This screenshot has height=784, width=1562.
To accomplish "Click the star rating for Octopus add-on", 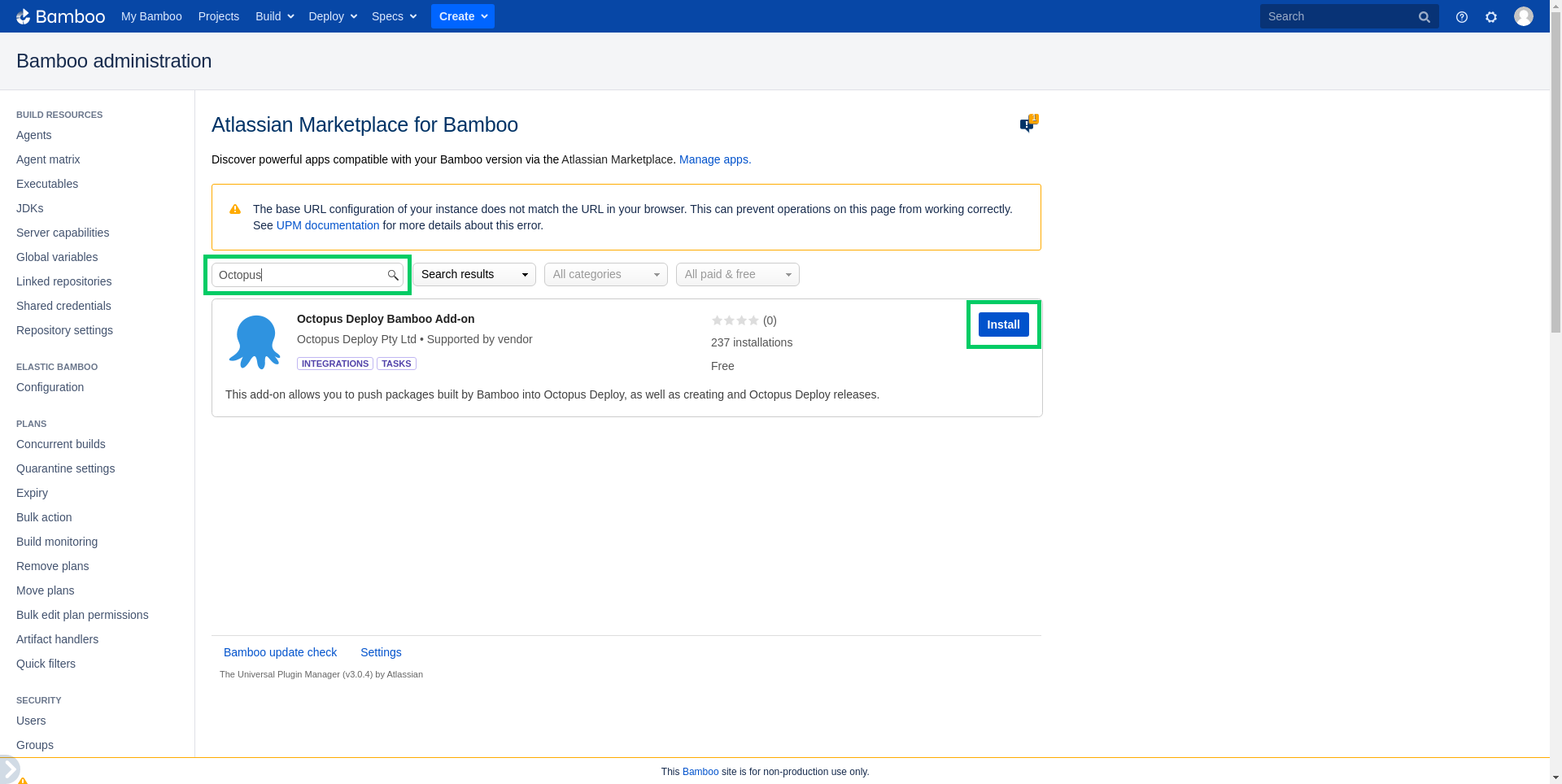I will pyautogui.click(x=735, y=320).
